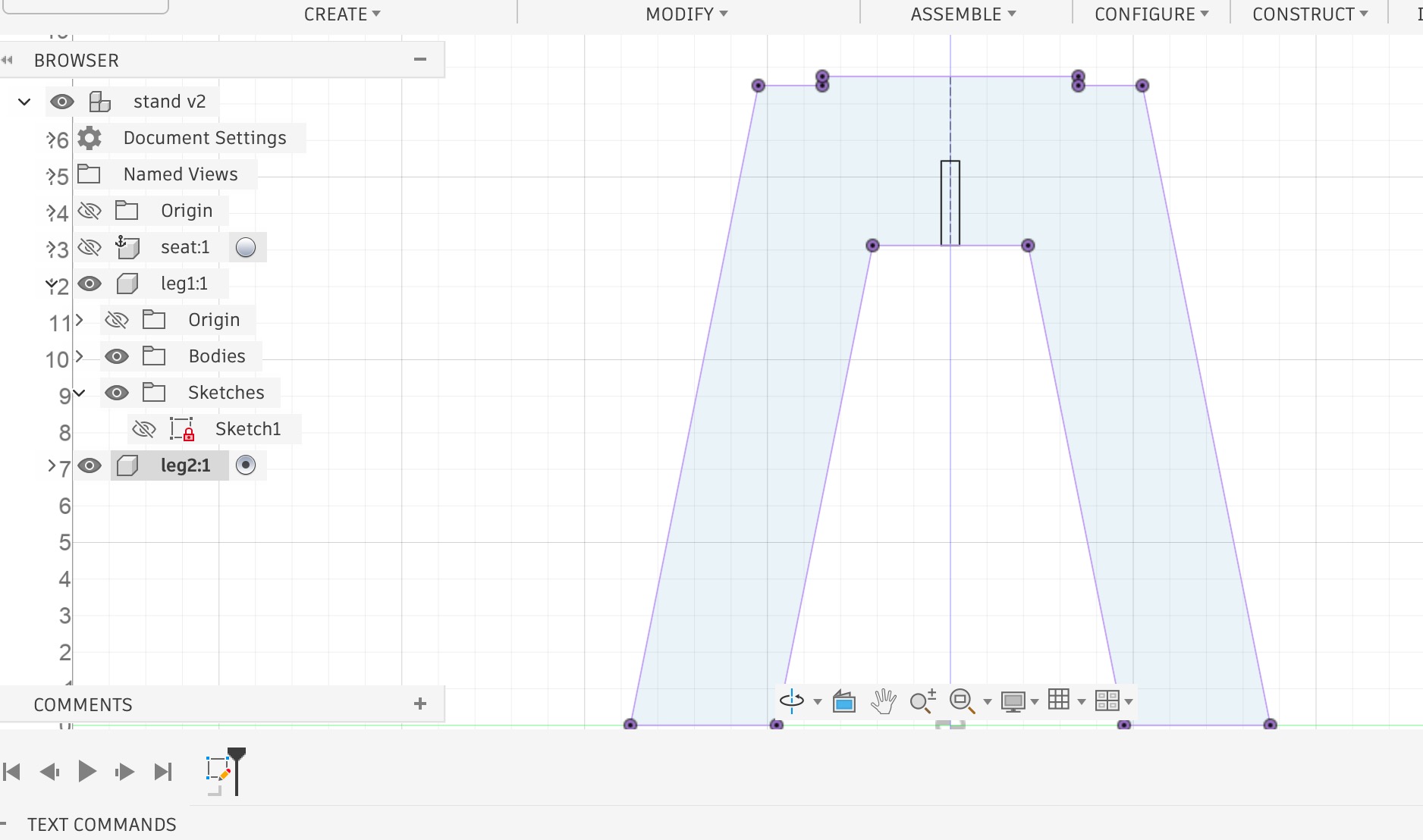Collapse the Browser panel with double arrows
The height and width of the screenshot is (840, 1423).
click(8, 60)
